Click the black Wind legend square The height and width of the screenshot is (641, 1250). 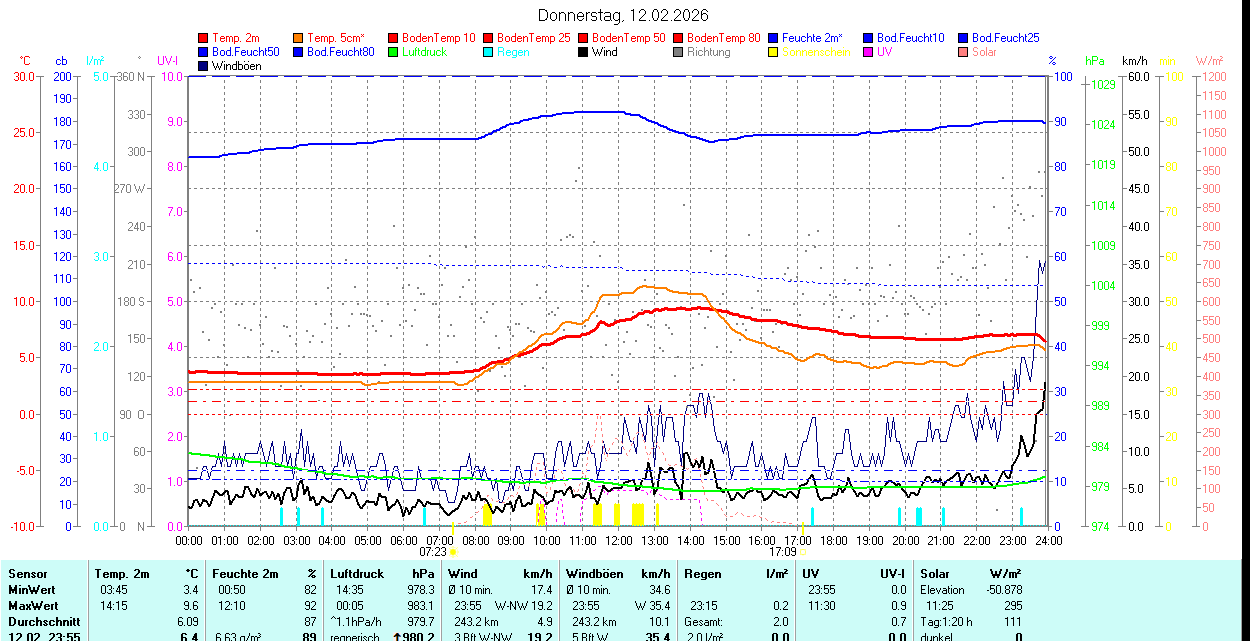tap(583, 52)
